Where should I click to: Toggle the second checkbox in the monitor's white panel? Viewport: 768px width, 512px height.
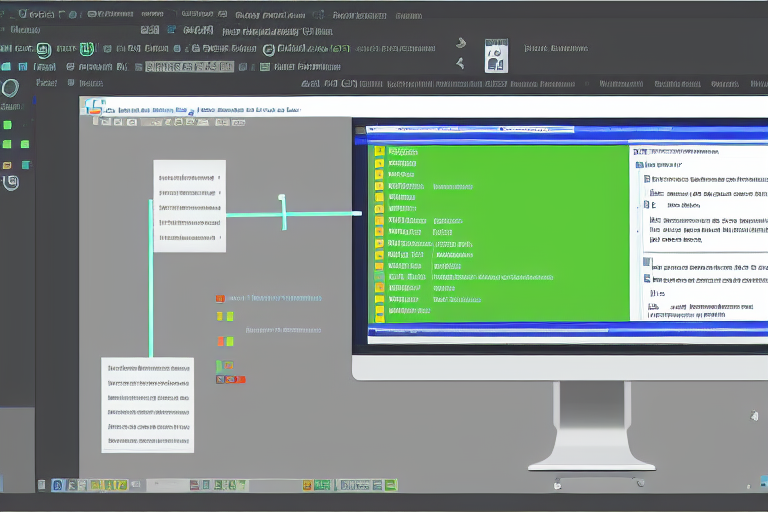click(x=646, y=204)
